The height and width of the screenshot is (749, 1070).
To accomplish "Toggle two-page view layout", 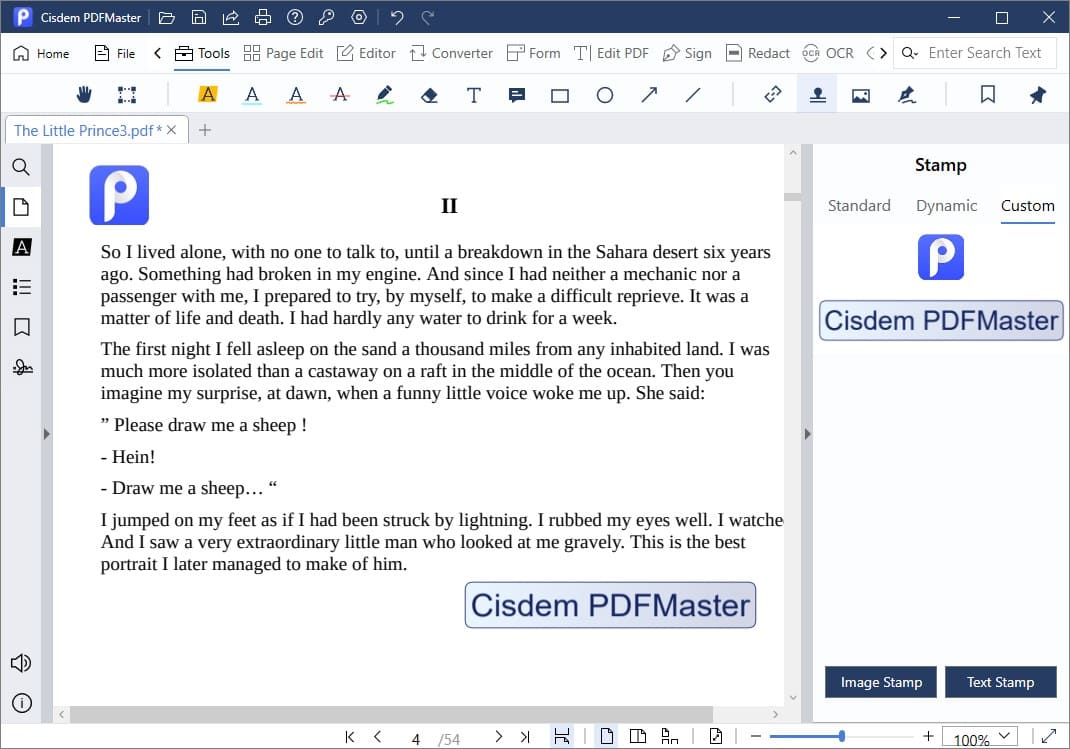I will click(638, 735).
